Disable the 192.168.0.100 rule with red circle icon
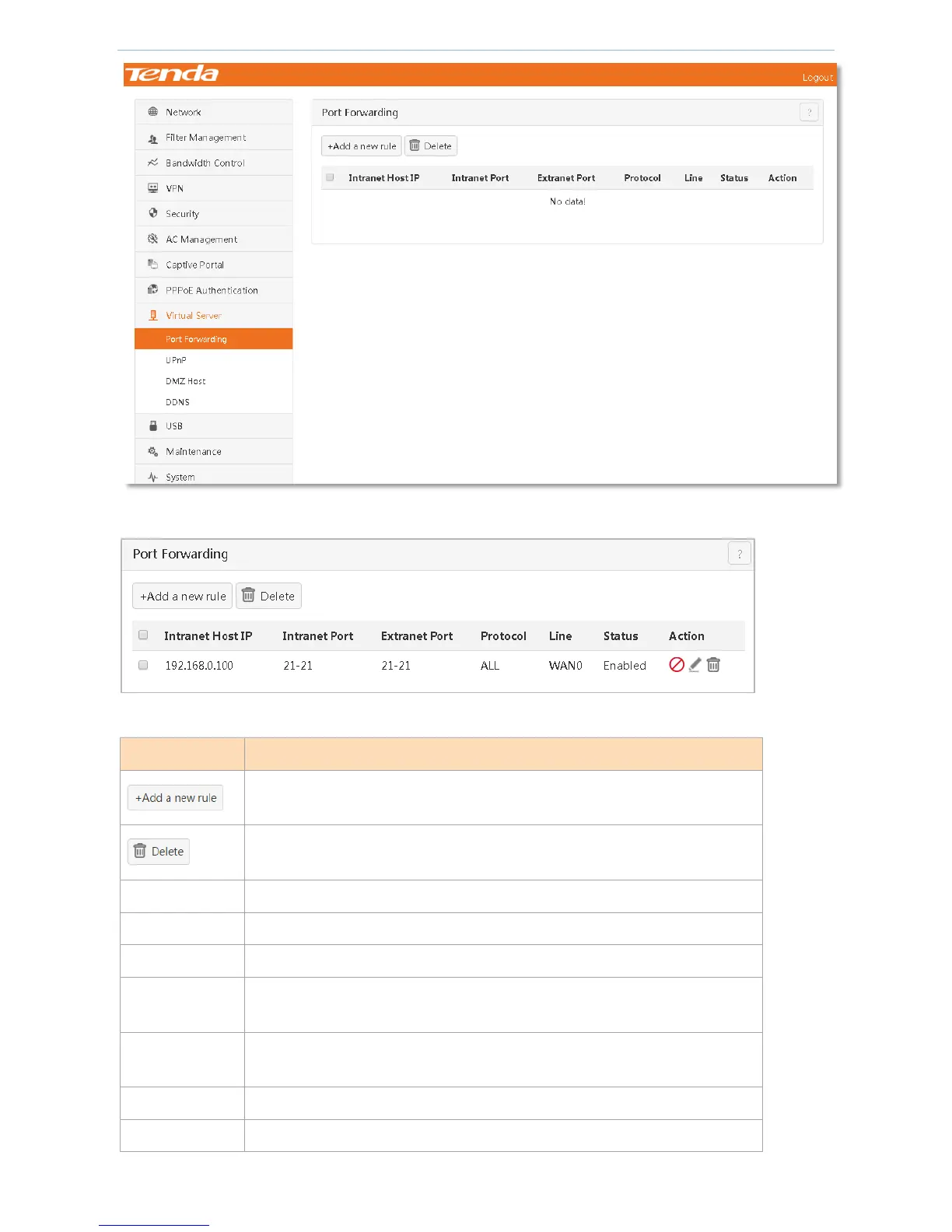 (677, 665)
